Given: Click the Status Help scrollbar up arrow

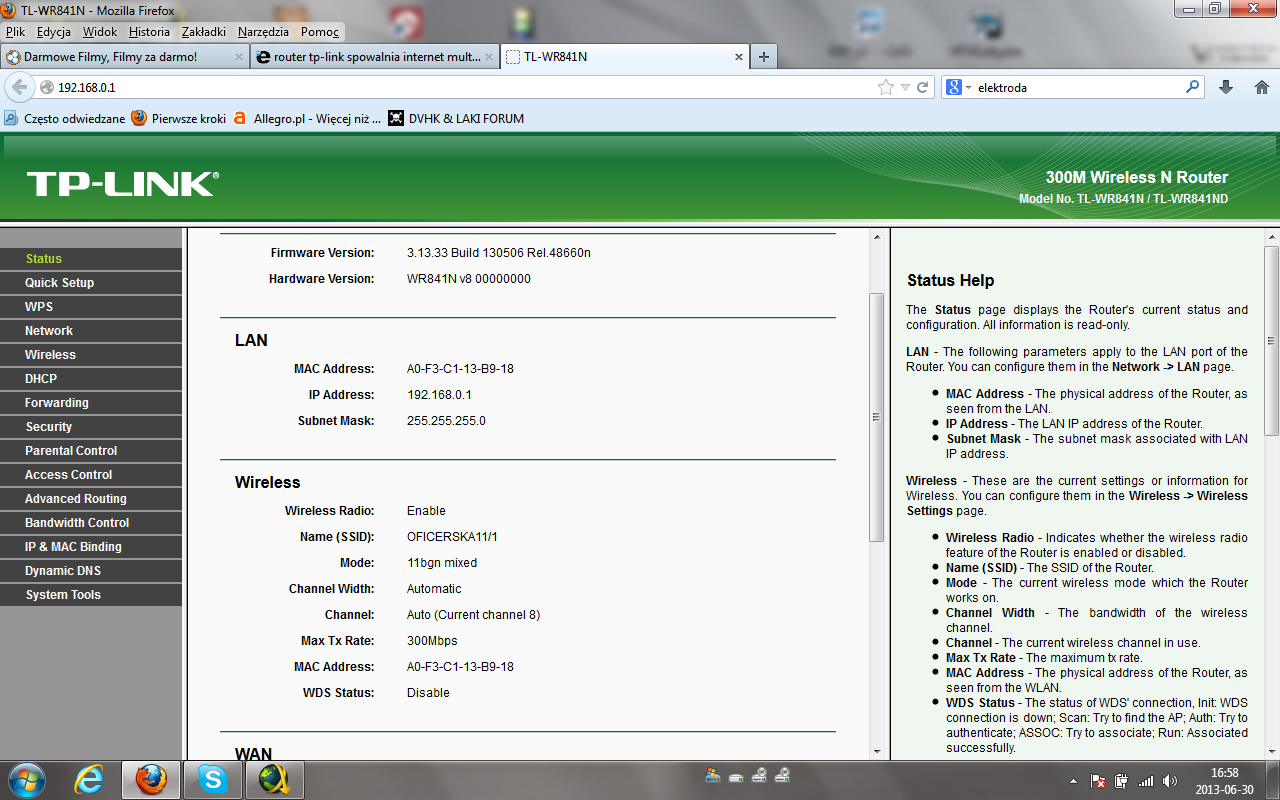Looking at the screenshot, I should [x=1271, y=237].
